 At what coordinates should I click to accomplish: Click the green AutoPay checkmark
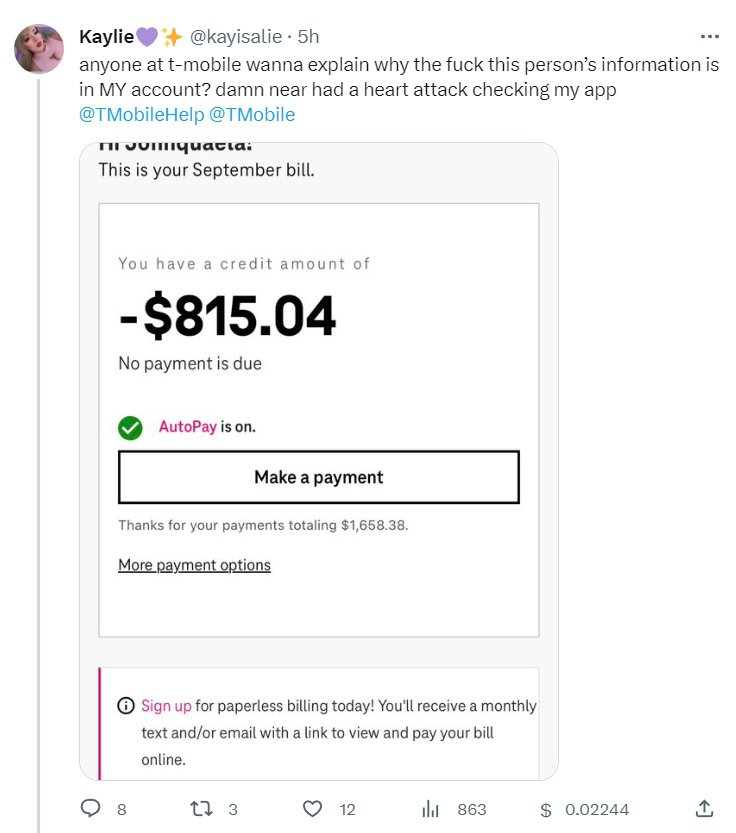pyautogui.click(x=130, y=428)
